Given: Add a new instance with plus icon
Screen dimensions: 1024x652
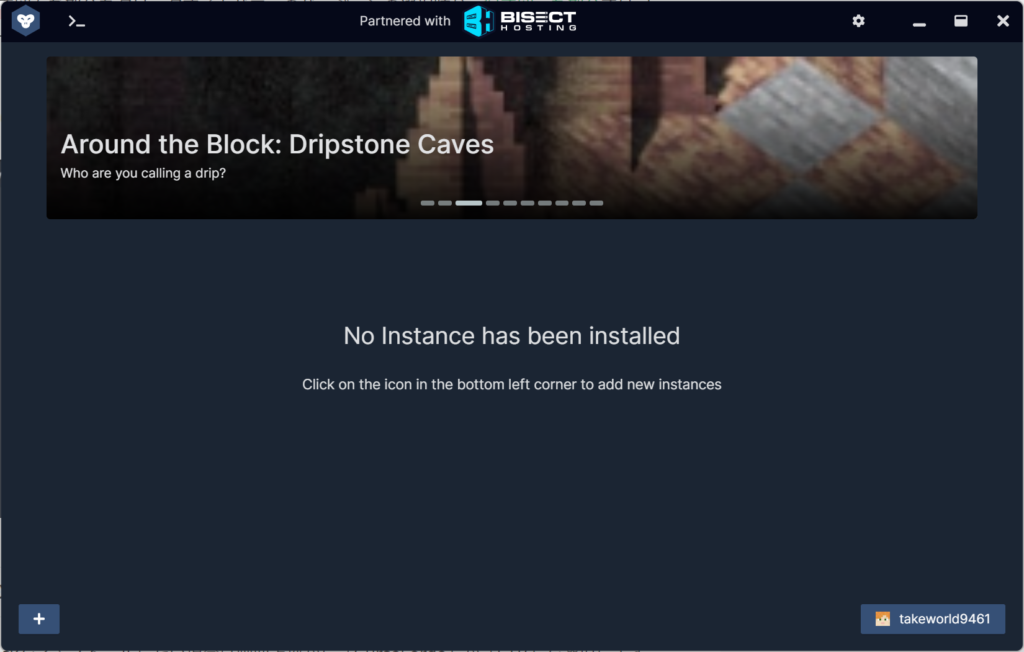Looking at the screenshot, I should 39,619.
